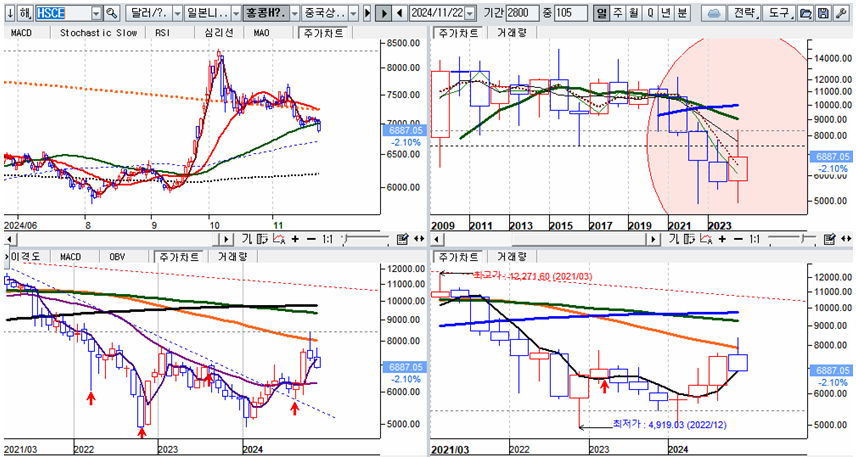The height and width of the screenshot is (457, 856).
Task: Click the notepad edit icon below yearly chart
Action: (830, 239)
